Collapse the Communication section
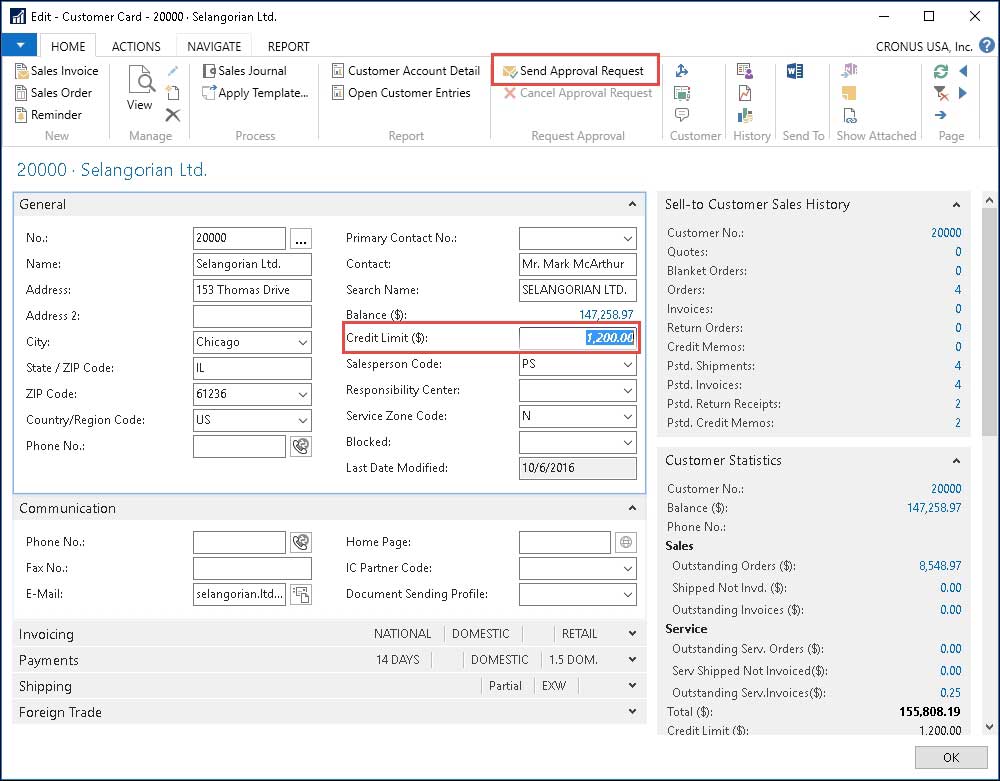Screen dimensions: 1000x781 coord(632,508)
